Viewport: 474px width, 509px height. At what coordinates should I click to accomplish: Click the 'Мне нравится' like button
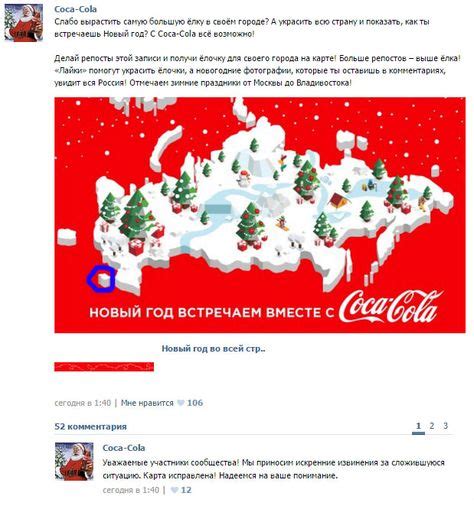(x=147, y=403)
